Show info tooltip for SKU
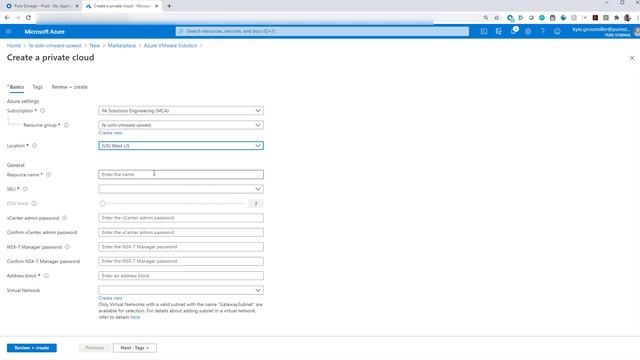This screenshot has width=640, height=360. pyautogui.click(x=25, y=189)
